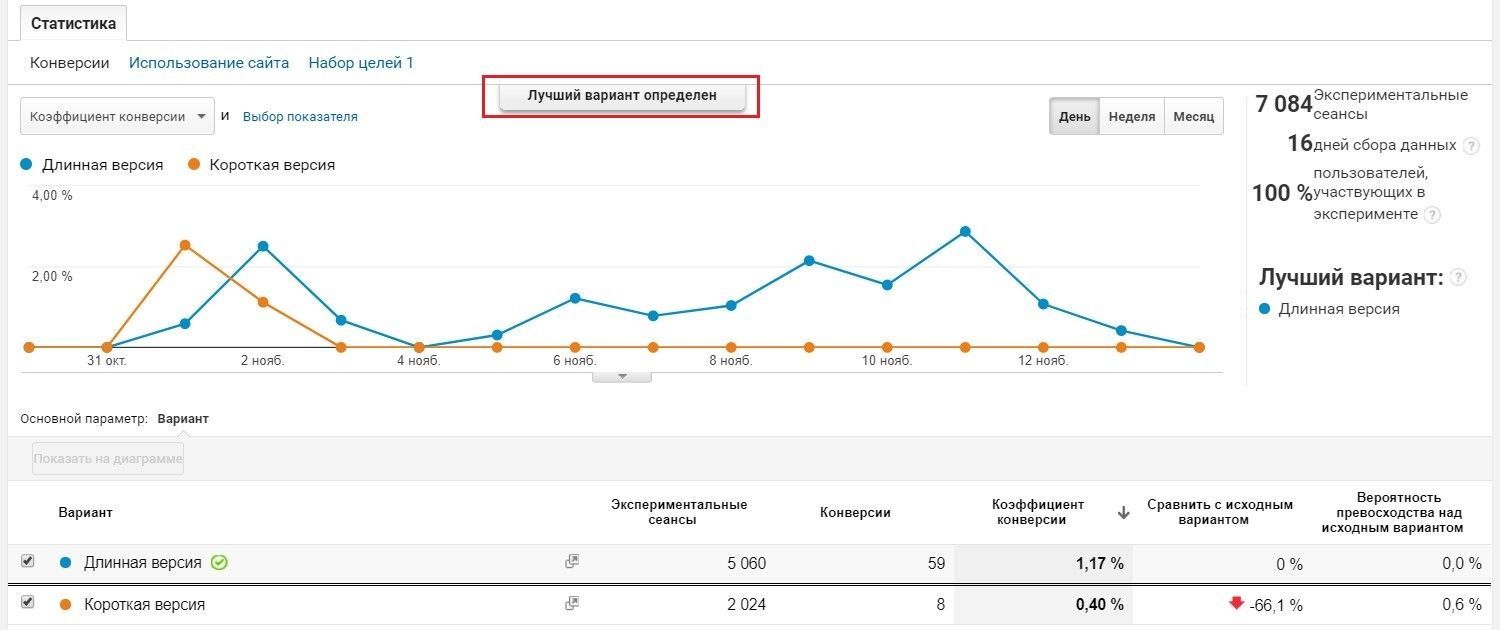
Task: Switch to Использование сайта sub-tab
Action: click(209, 63)
